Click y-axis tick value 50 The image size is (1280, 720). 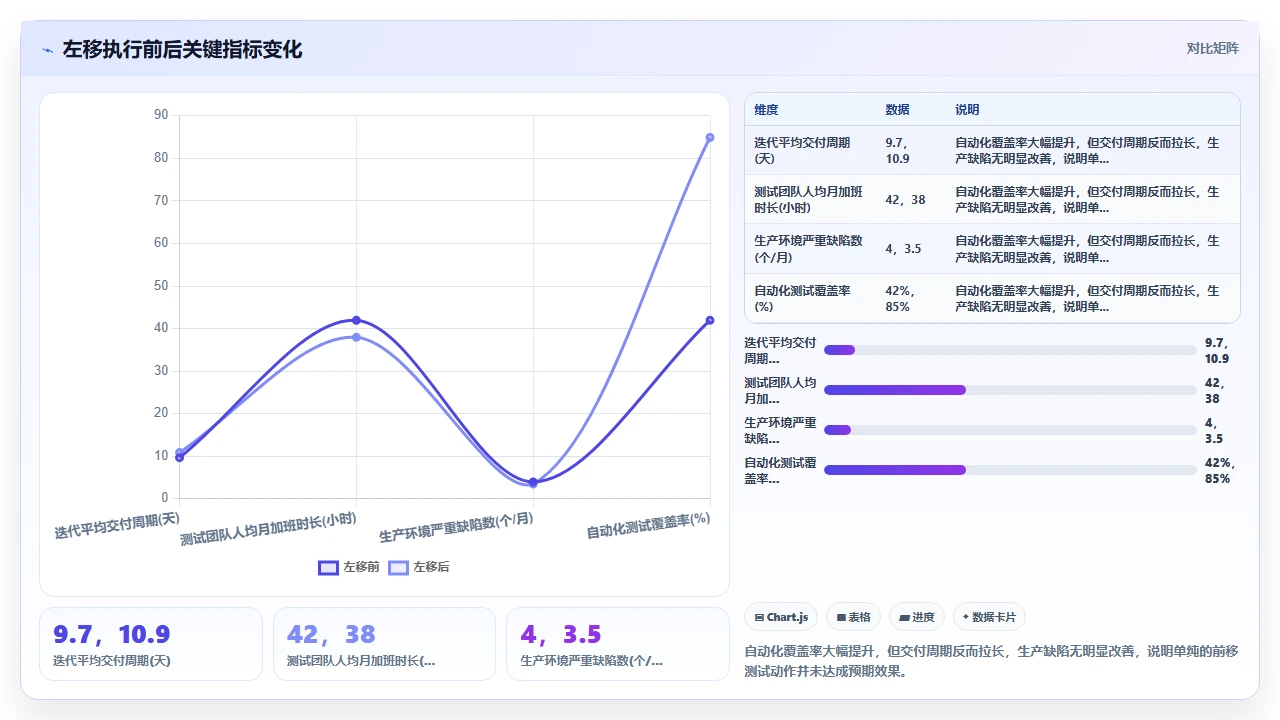(161, 285)
